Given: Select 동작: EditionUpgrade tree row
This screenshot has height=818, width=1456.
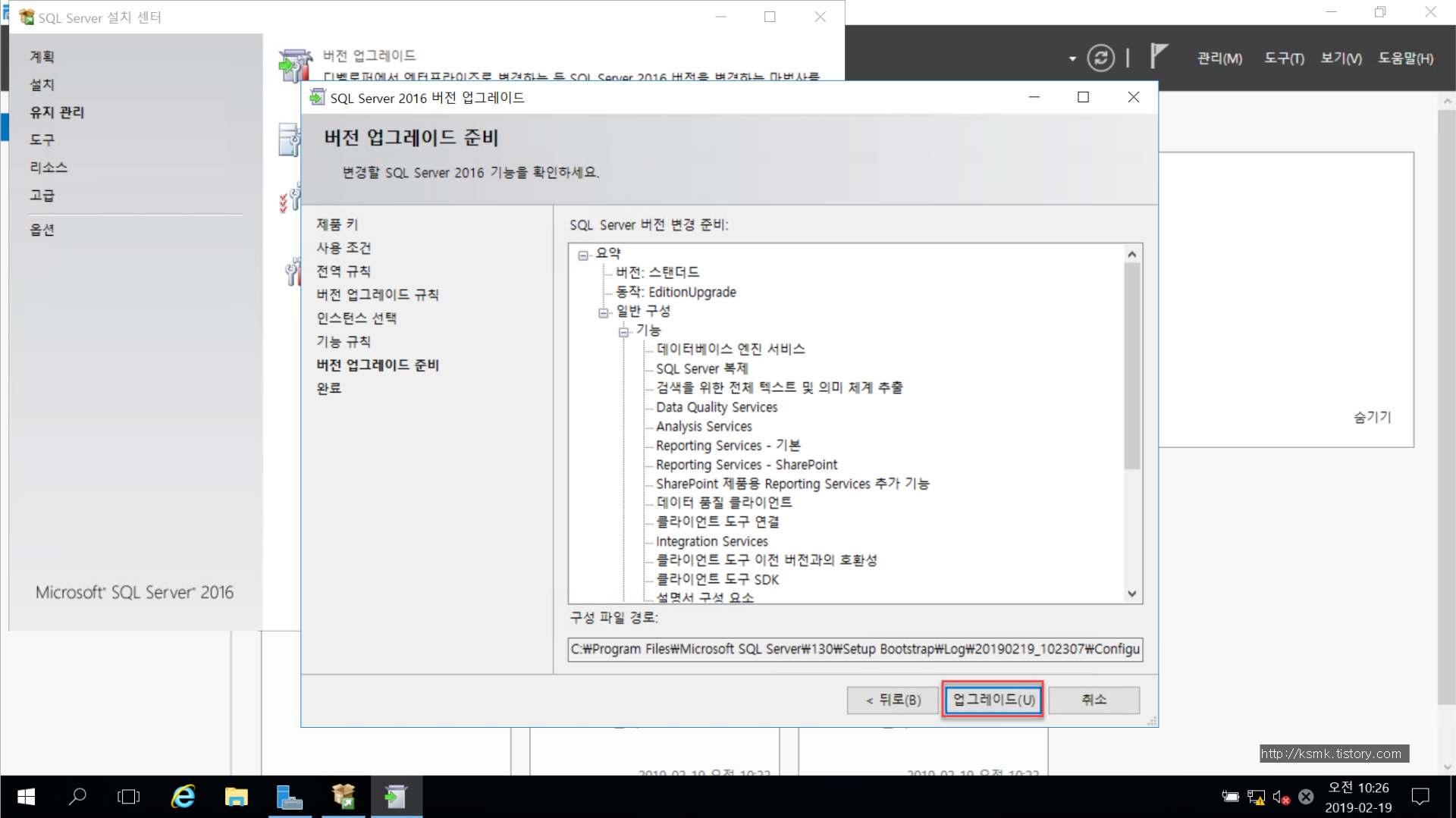Looking at the screenshot, I should pos(676,292).
